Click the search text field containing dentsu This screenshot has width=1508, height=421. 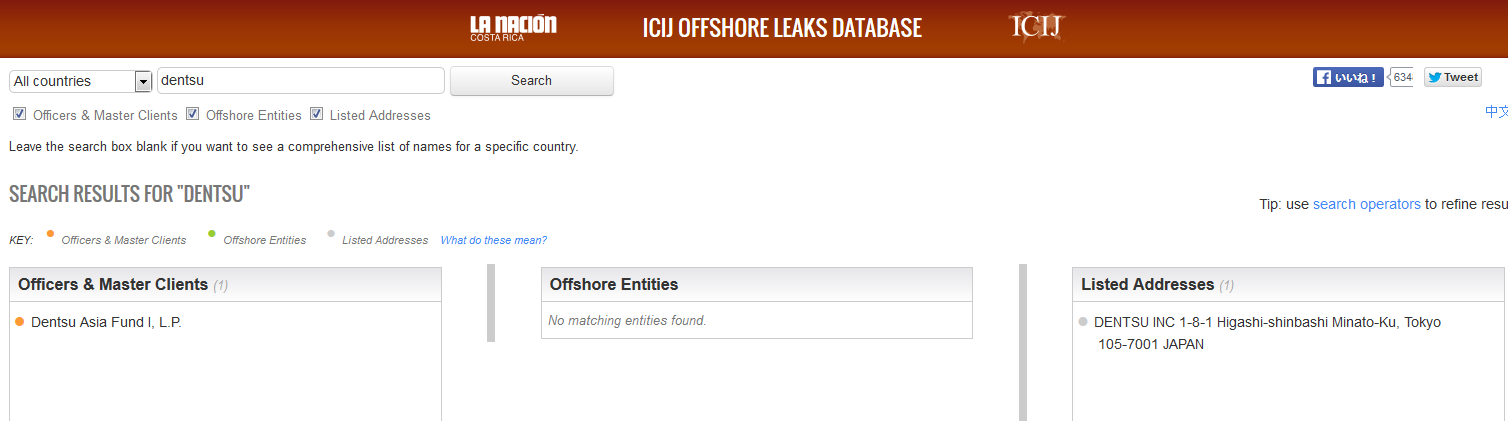pyautogui.click(x=300, y=81)
